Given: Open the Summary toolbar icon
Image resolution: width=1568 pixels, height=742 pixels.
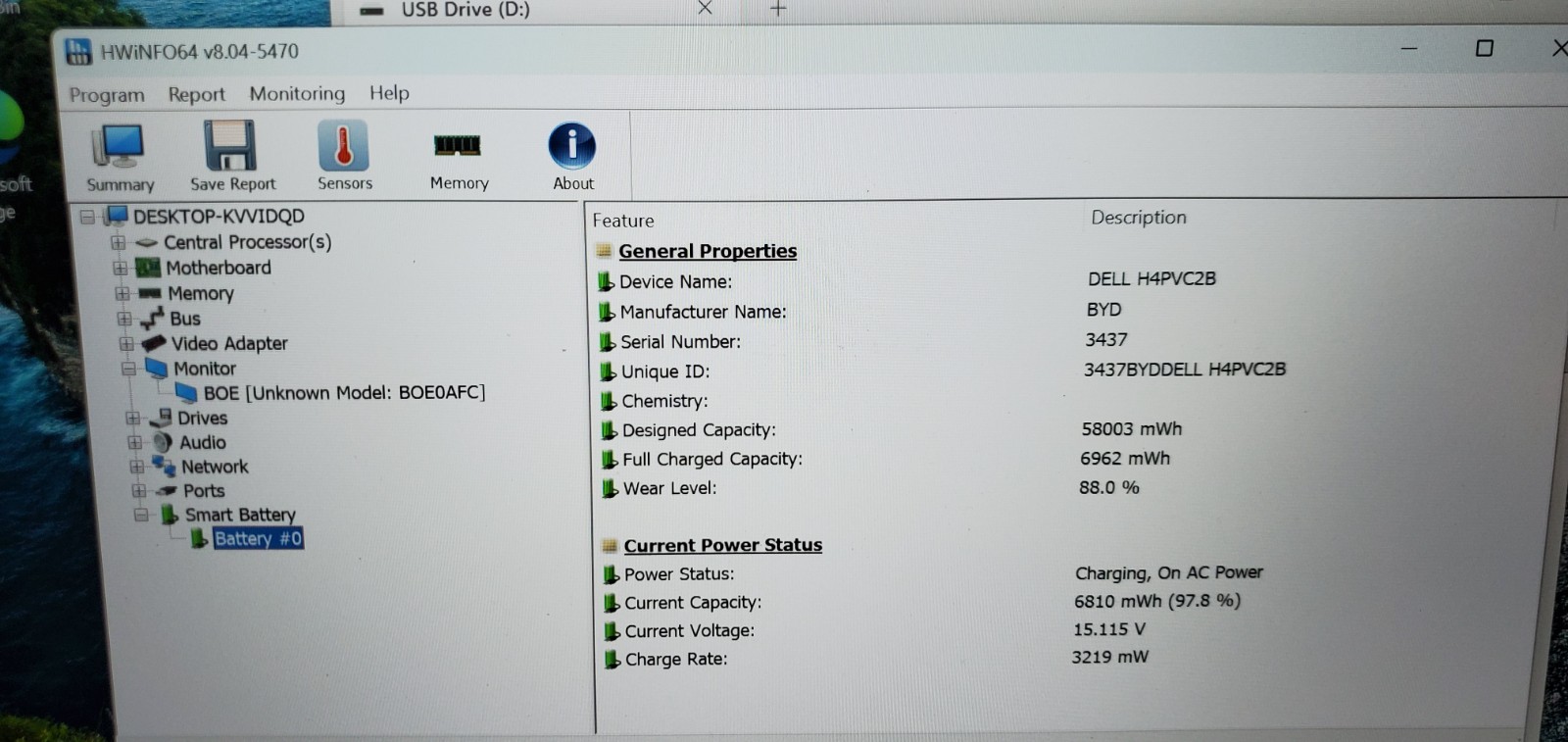Looking at the screenshot, I should 119,147.
